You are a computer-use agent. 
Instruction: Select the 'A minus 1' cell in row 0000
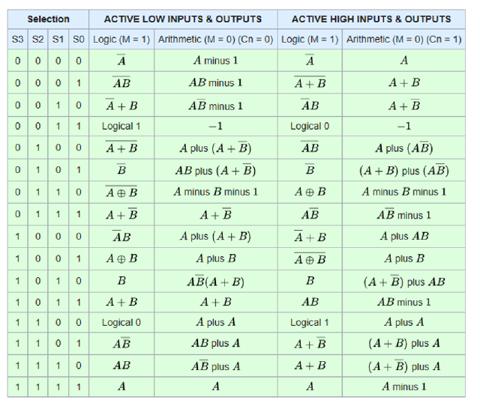tap(216, 61)
